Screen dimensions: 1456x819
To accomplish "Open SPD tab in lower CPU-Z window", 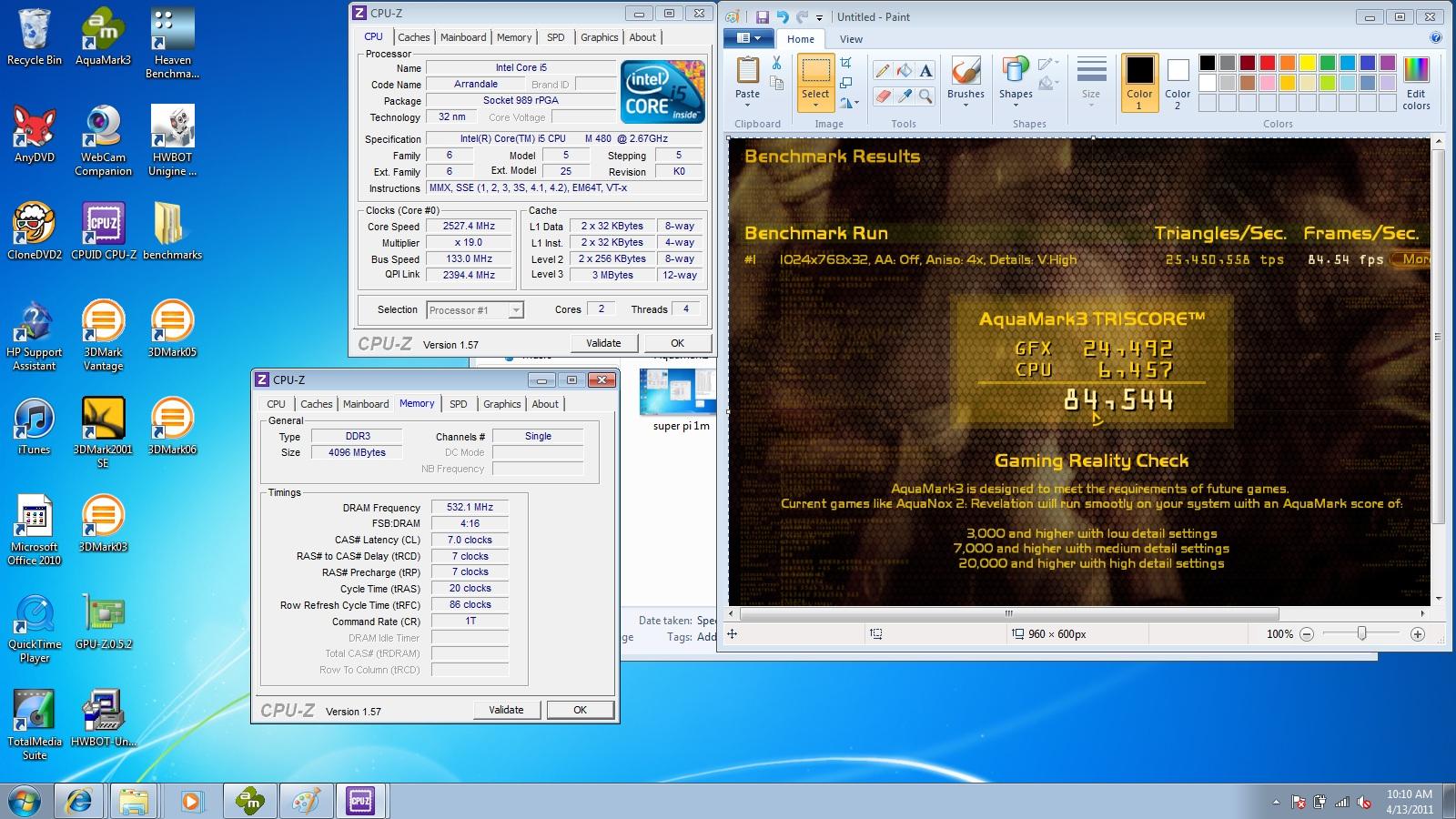I will tap(459, 404).
